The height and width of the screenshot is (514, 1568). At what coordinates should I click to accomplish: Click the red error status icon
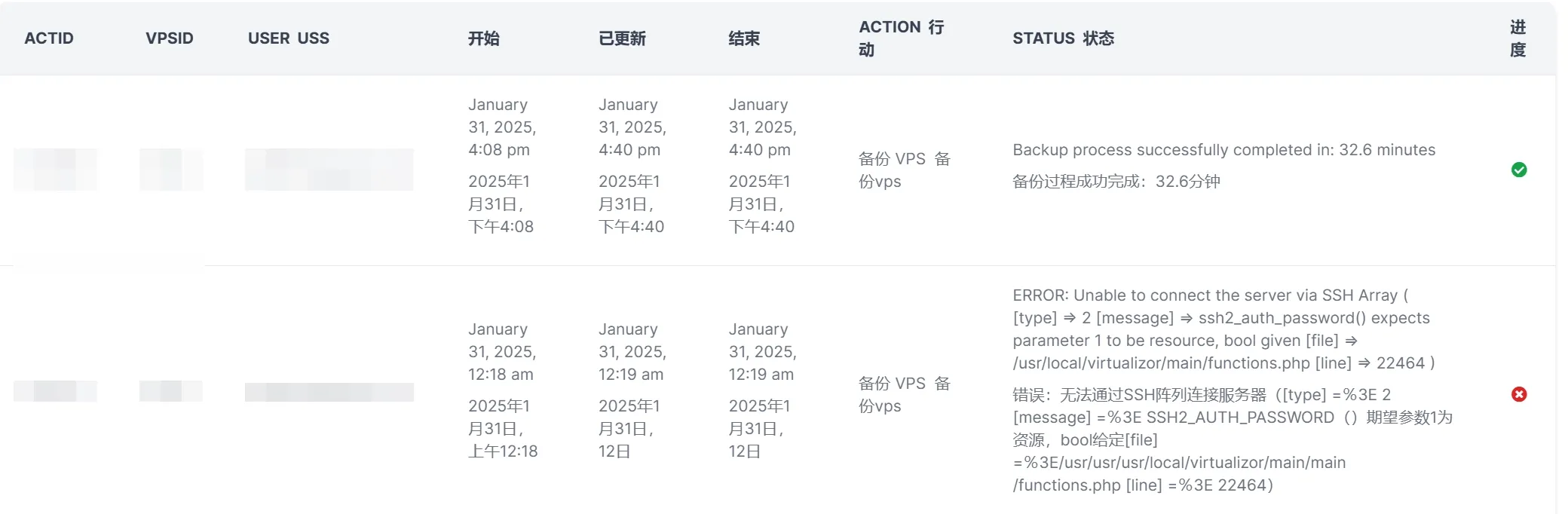coord(1519,394)
